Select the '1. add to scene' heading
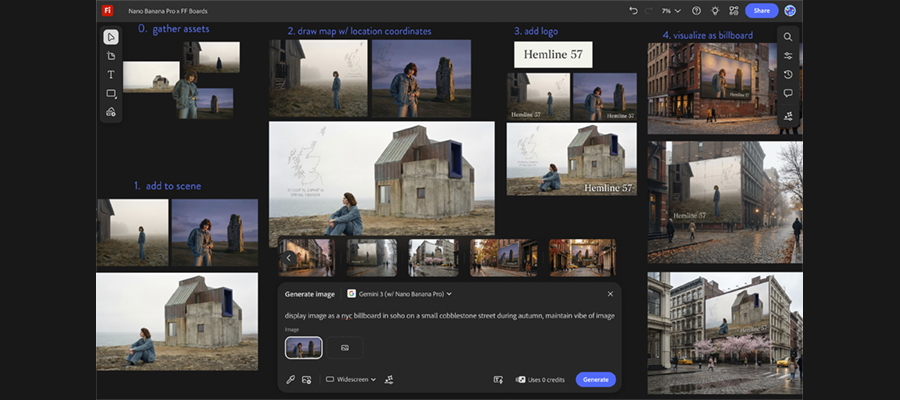Screen dimensions: 900x400 pyautogui.click(x=167, y=186)
